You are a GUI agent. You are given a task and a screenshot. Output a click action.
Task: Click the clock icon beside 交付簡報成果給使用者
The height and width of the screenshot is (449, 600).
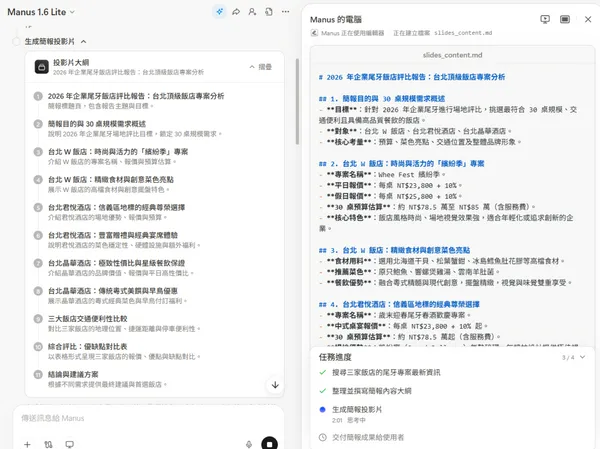tap(323, 437)
